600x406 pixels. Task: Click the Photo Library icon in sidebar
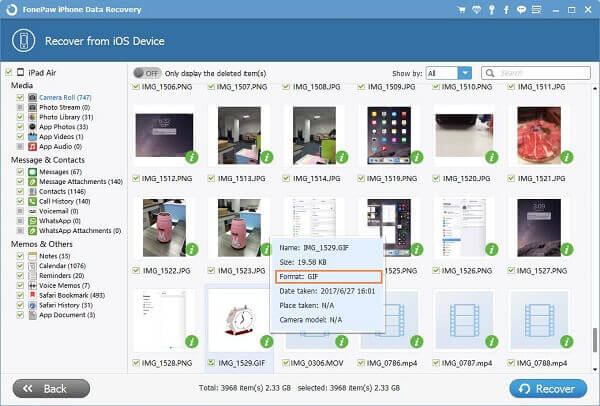tap(33, 117)
